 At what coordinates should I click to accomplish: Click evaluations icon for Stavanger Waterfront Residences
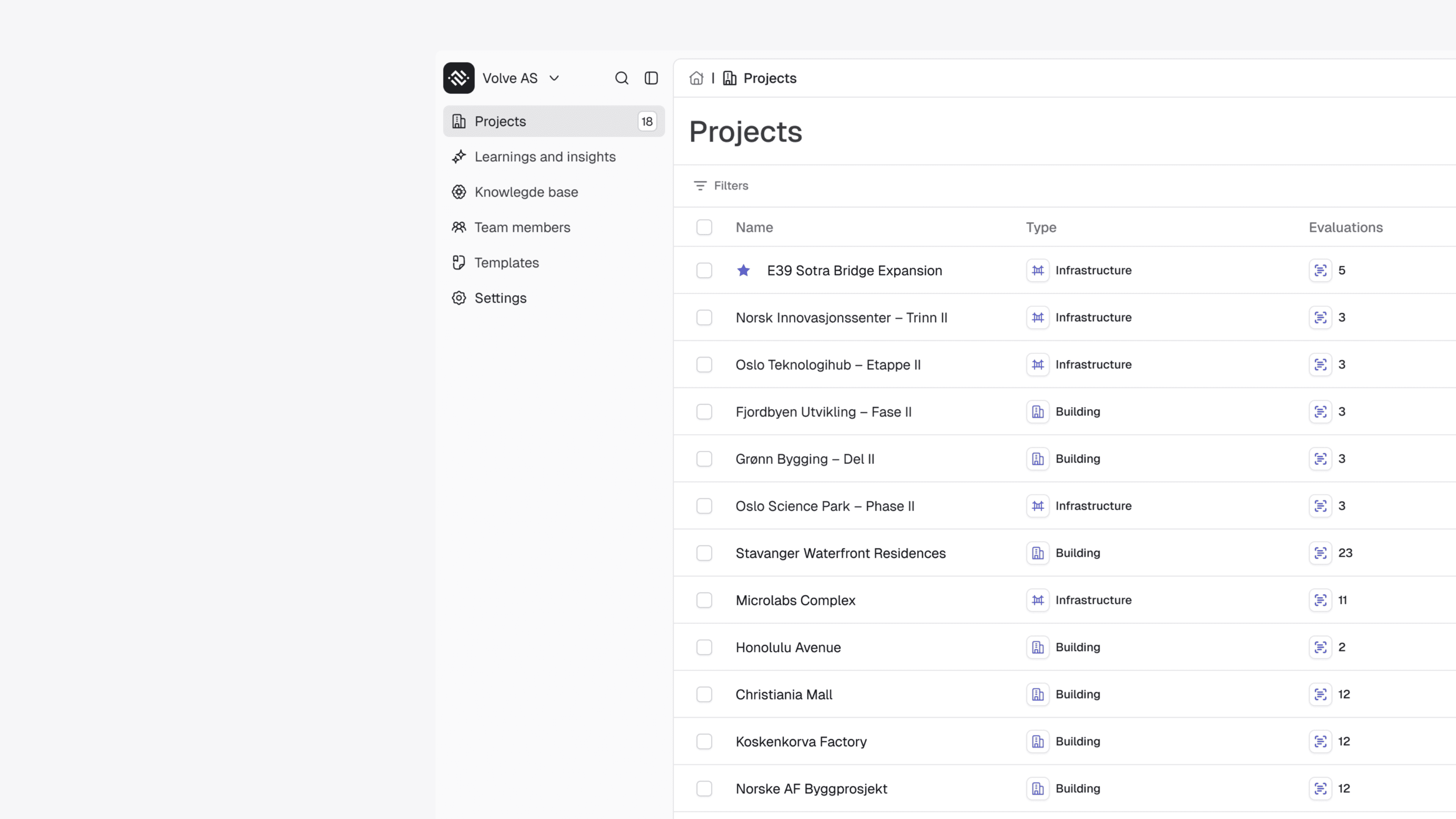coord(1320,553)
